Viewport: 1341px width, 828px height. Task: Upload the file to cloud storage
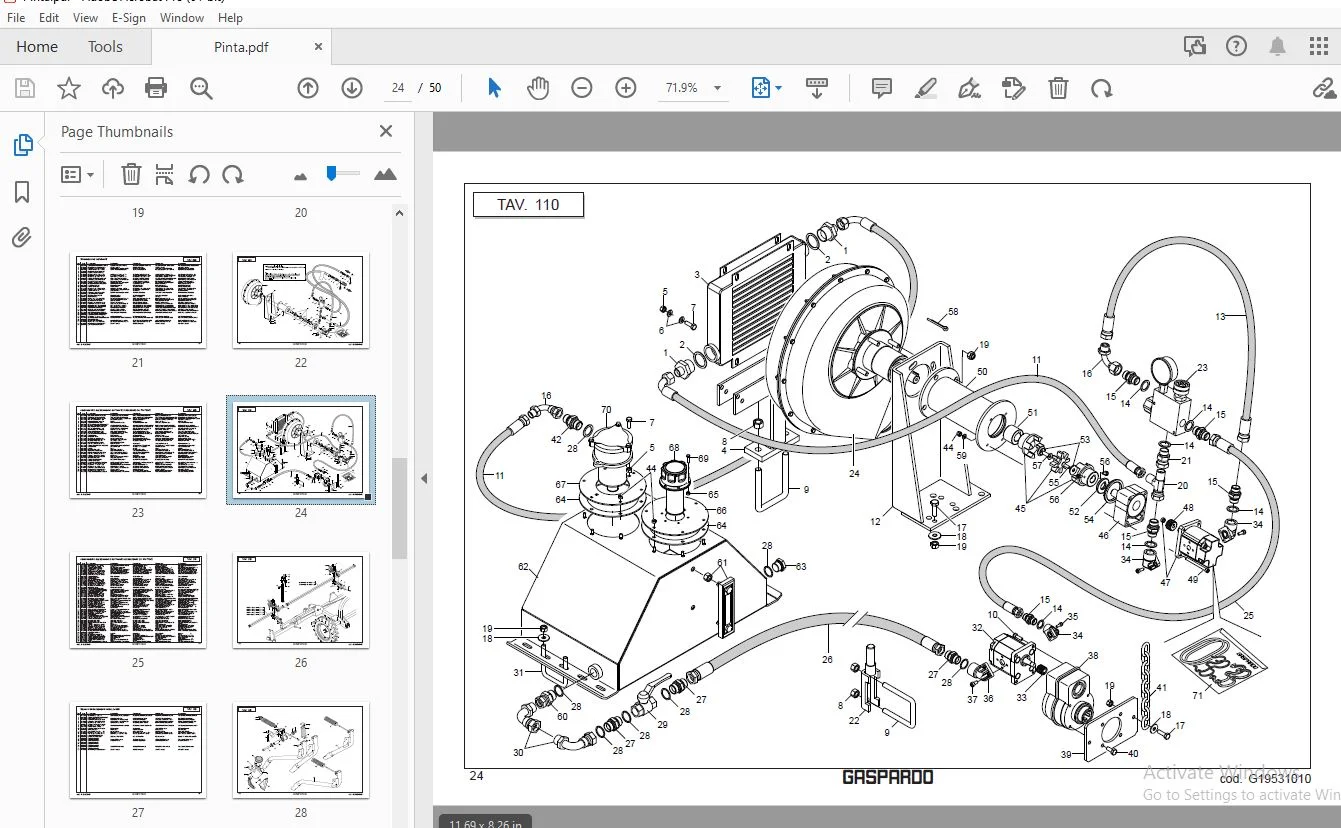tap(113, 88)
